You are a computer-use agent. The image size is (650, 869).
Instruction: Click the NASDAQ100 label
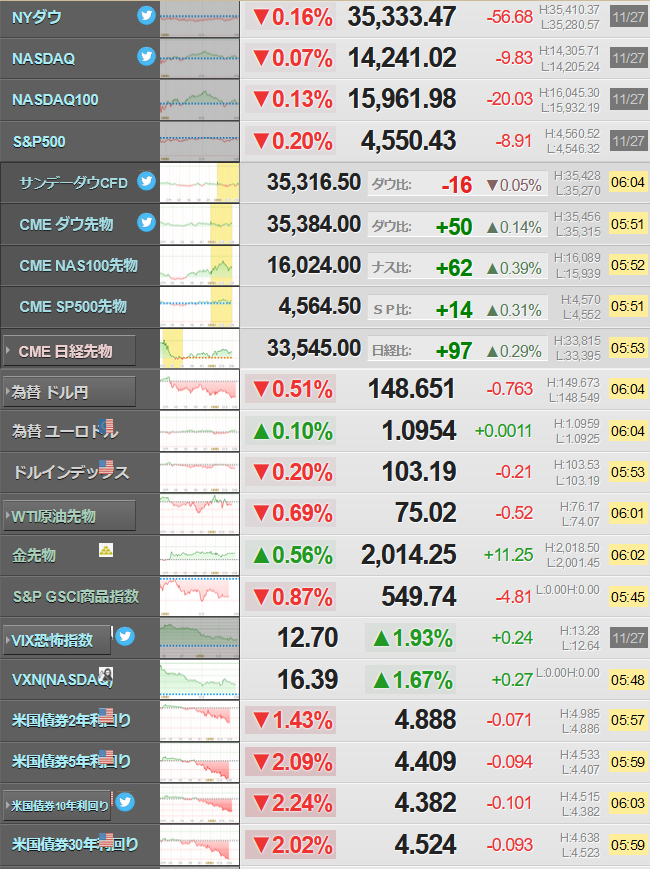55,100
